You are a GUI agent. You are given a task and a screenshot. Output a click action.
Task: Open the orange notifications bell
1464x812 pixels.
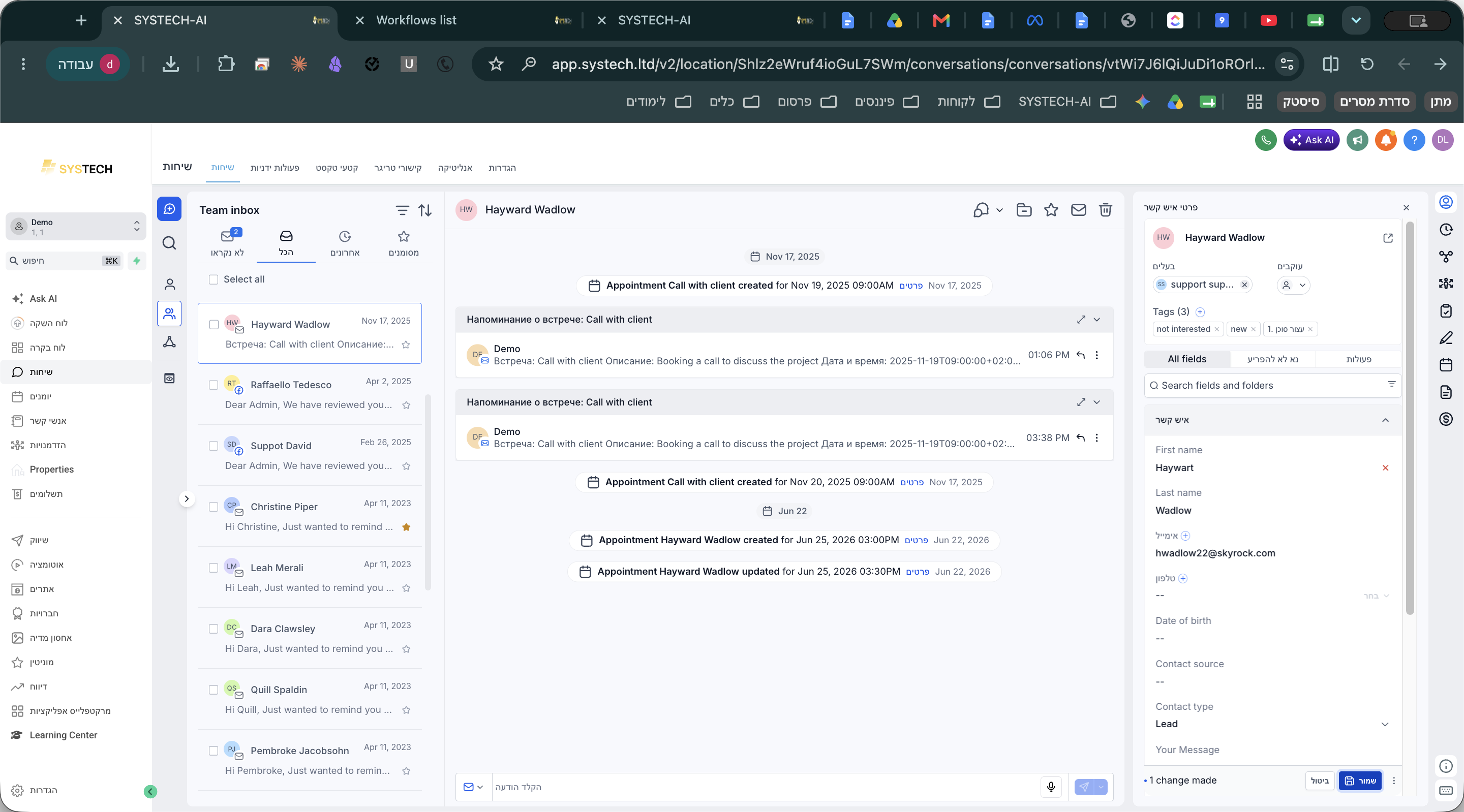click(x=1386, y=140)
